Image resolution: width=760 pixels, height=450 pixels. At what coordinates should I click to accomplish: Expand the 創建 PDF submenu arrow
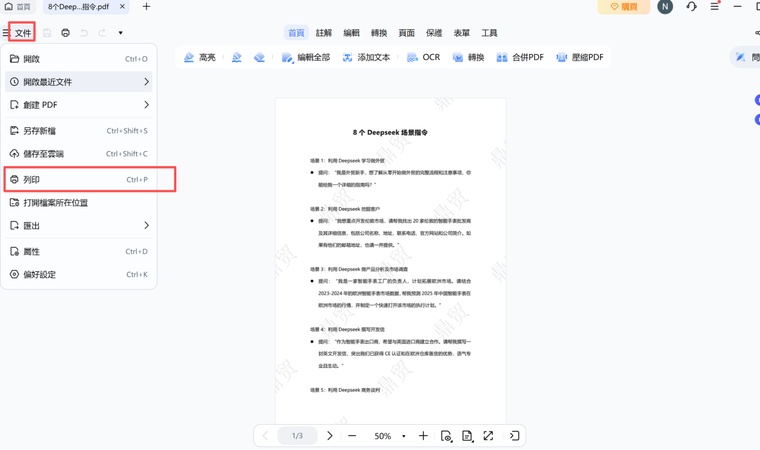[x=146, y=105]
